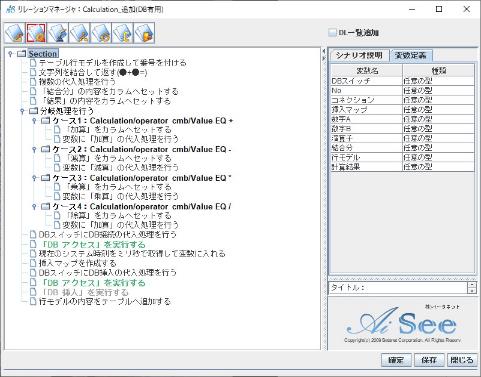Switch to the シナリオ説明 tab

(359, 56)
